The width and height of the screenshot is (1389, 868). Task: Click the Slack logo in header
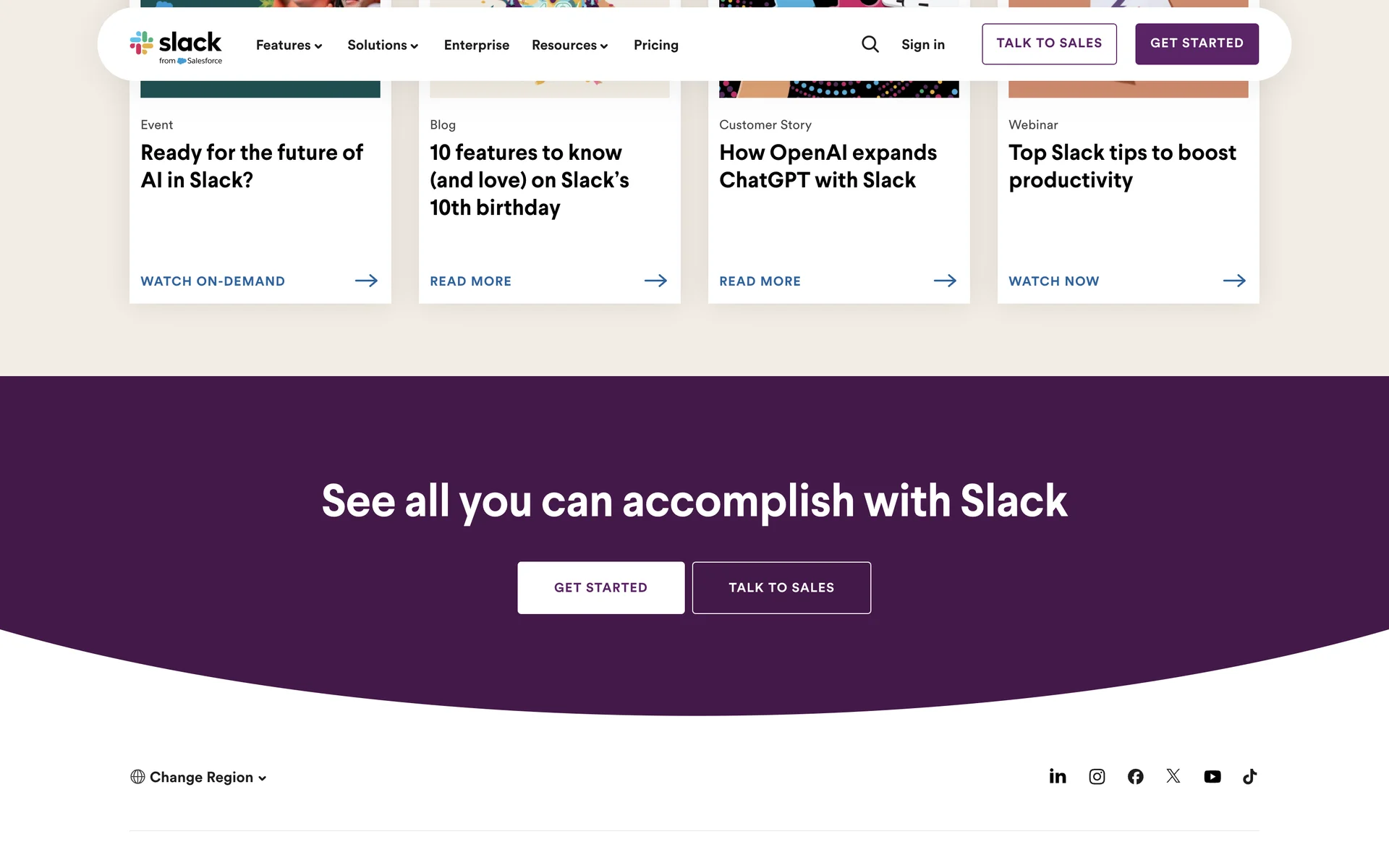[x=176, y=46]
